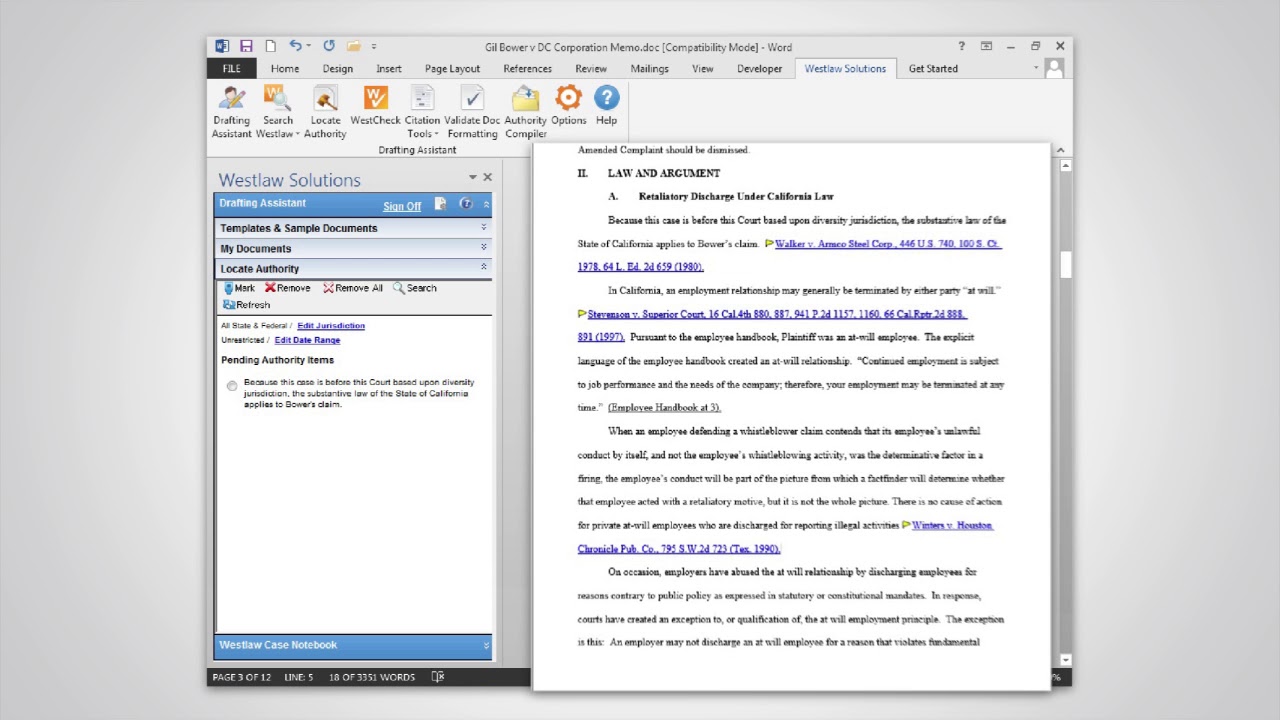This screenshot has height=720, width=1280.
Task: Switch to the Home ribbon tab
Action: pos(284,69)
